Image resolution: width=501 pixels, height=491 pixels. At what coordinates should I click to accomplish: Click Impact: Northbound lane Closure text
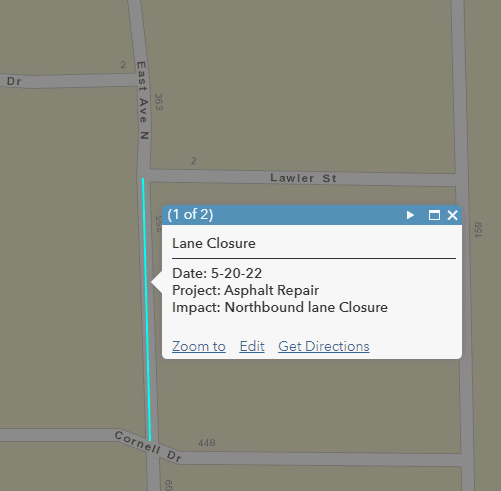pyautogui.click(x=280, y=307)
